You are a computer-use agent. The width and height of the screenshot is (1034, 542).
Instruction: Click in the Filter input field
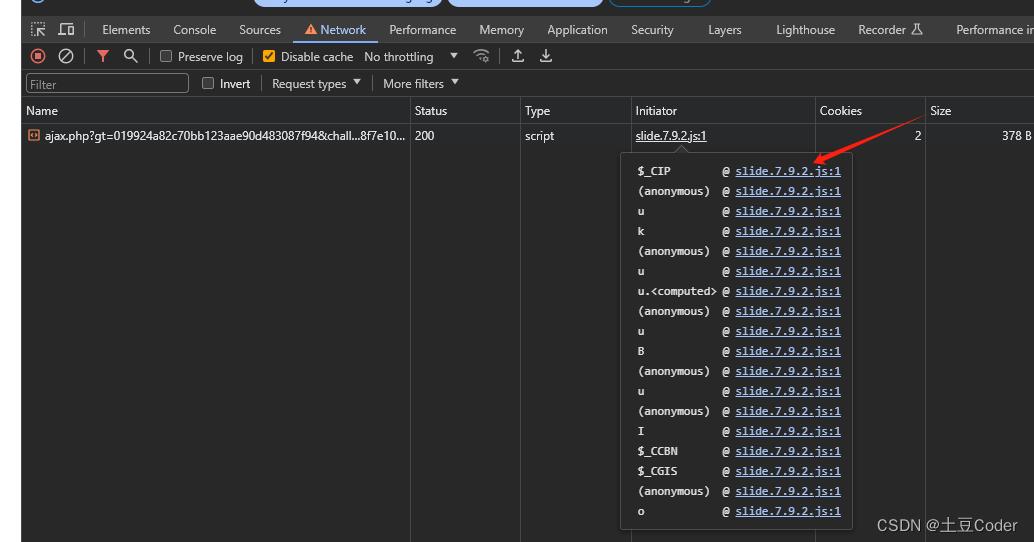pyautogui.click(x=107, y=84)
